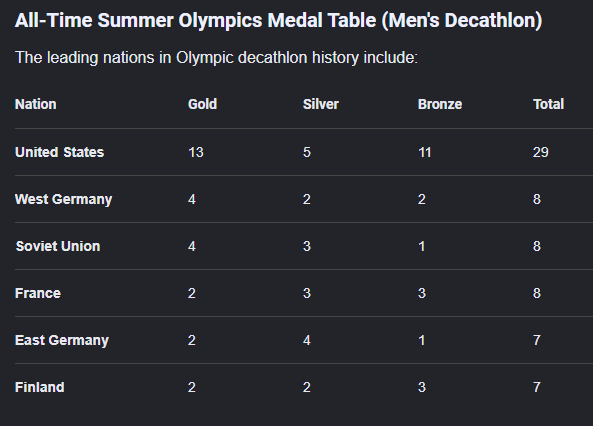Select United States total of 29
This screenshot has width=593, height=426.
point(541,152)
